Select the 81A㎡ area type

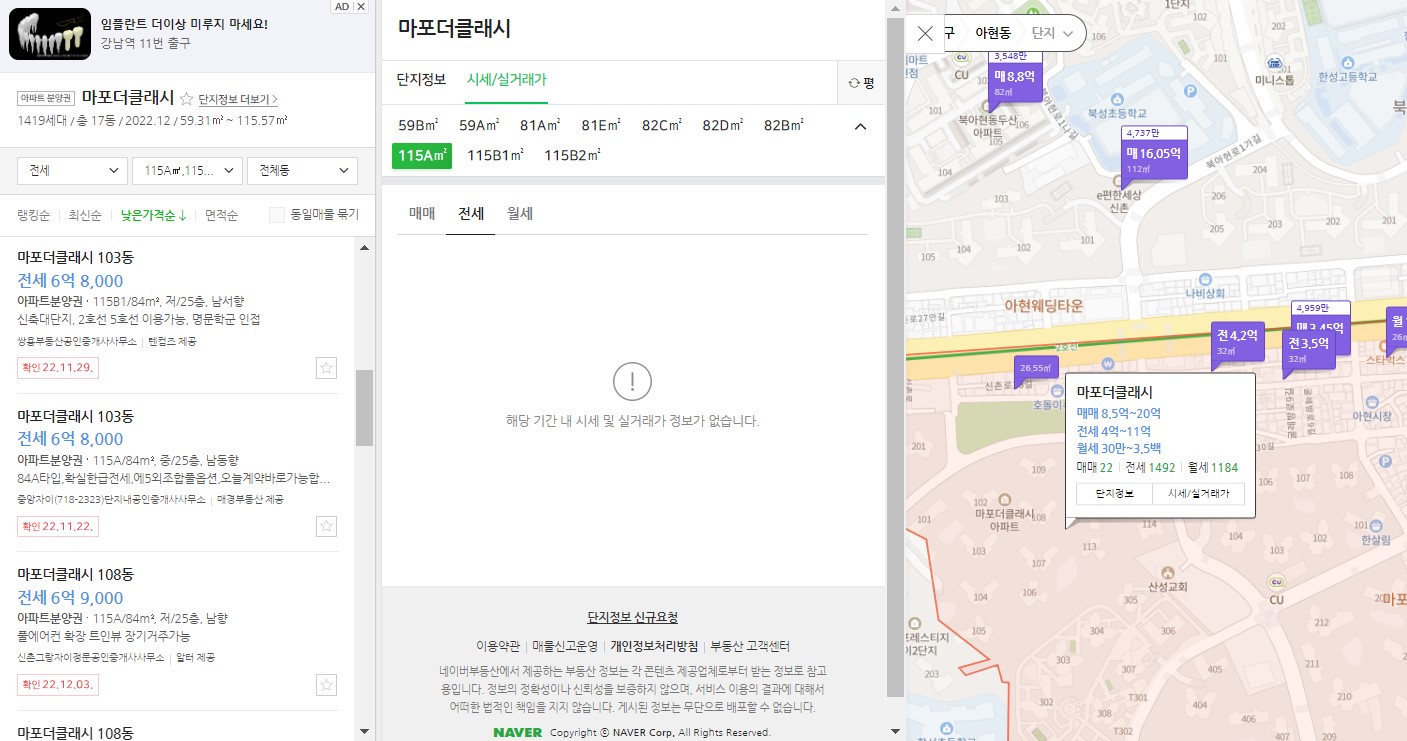[540, 126]
